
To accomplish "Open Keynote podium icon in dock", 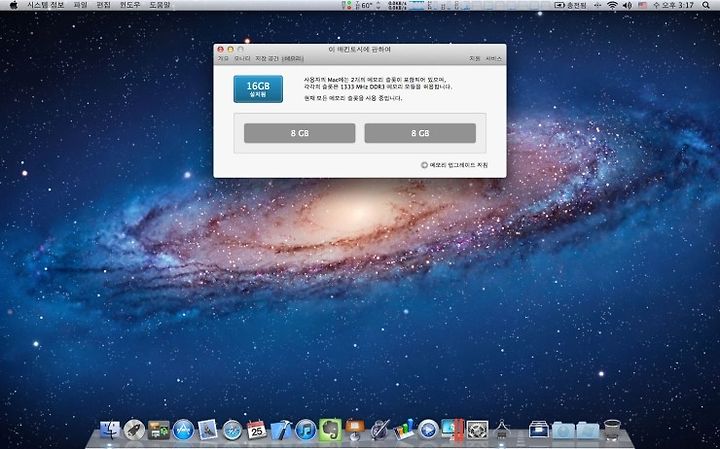I will click(x=354, y=430).
